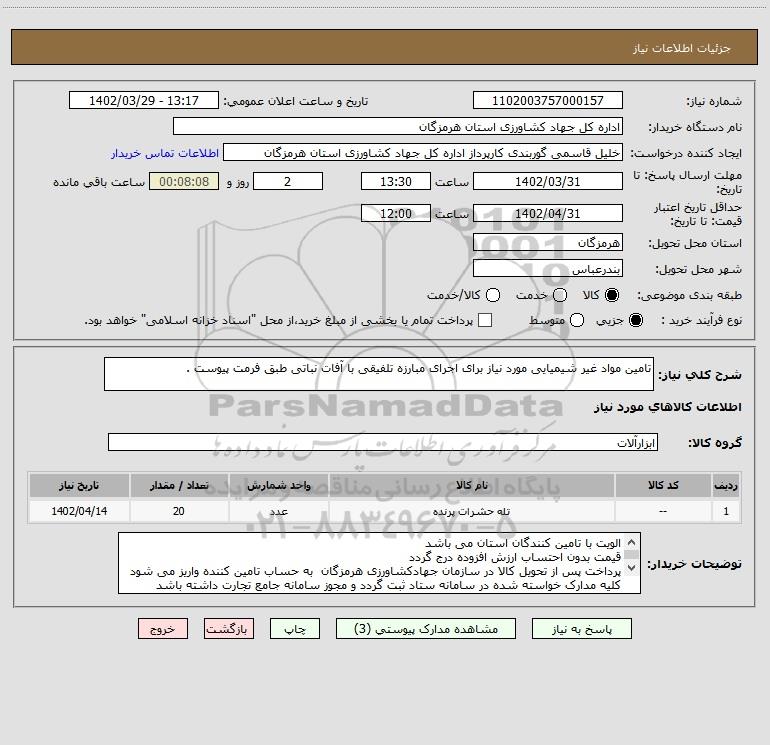Click the پاسخ به نیاز button
The height and width of the screenshot is (745, 770).
point(581,629)
